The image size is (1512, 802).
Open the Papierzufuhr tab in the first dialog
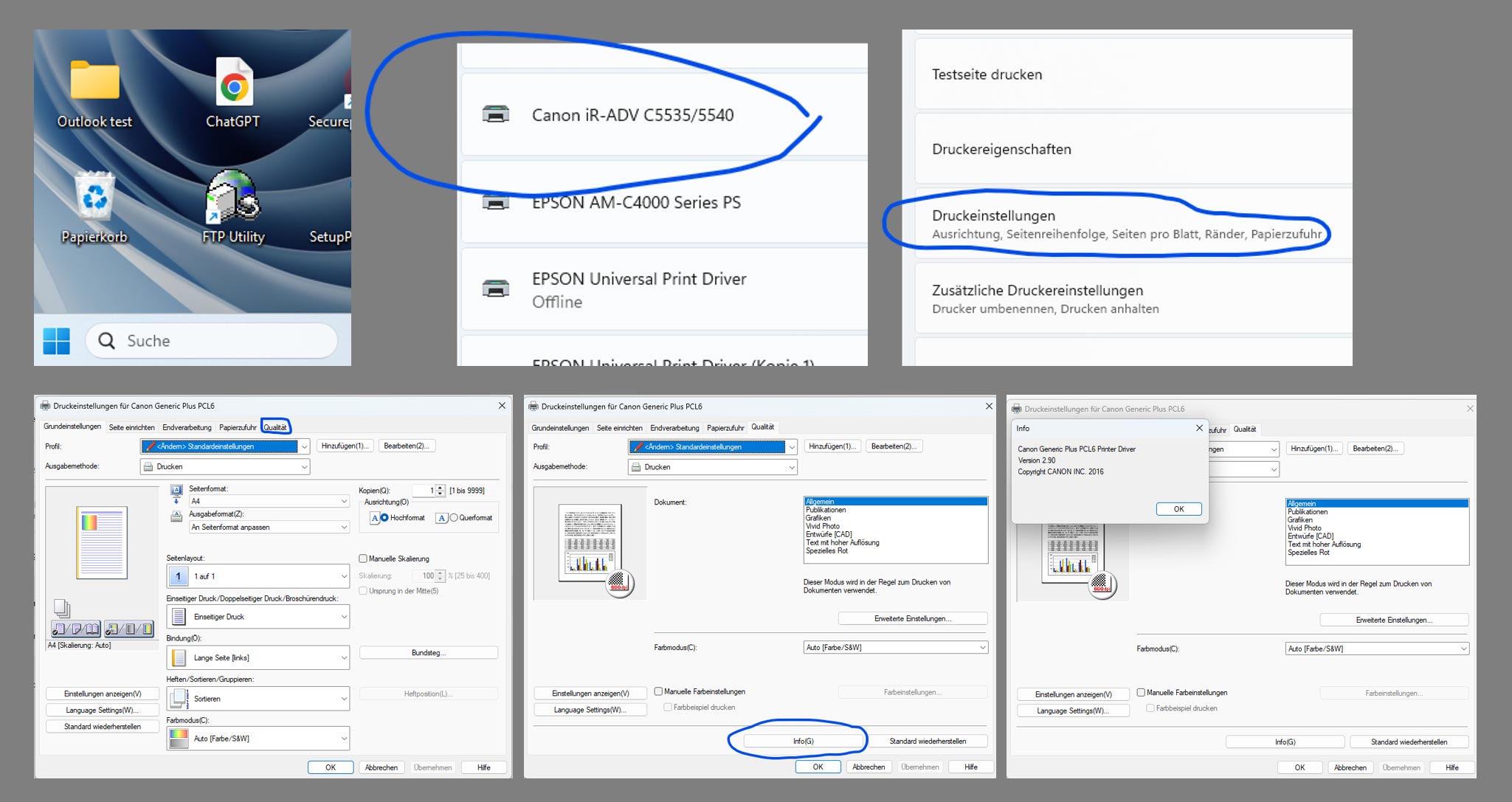tap(238, 427)
